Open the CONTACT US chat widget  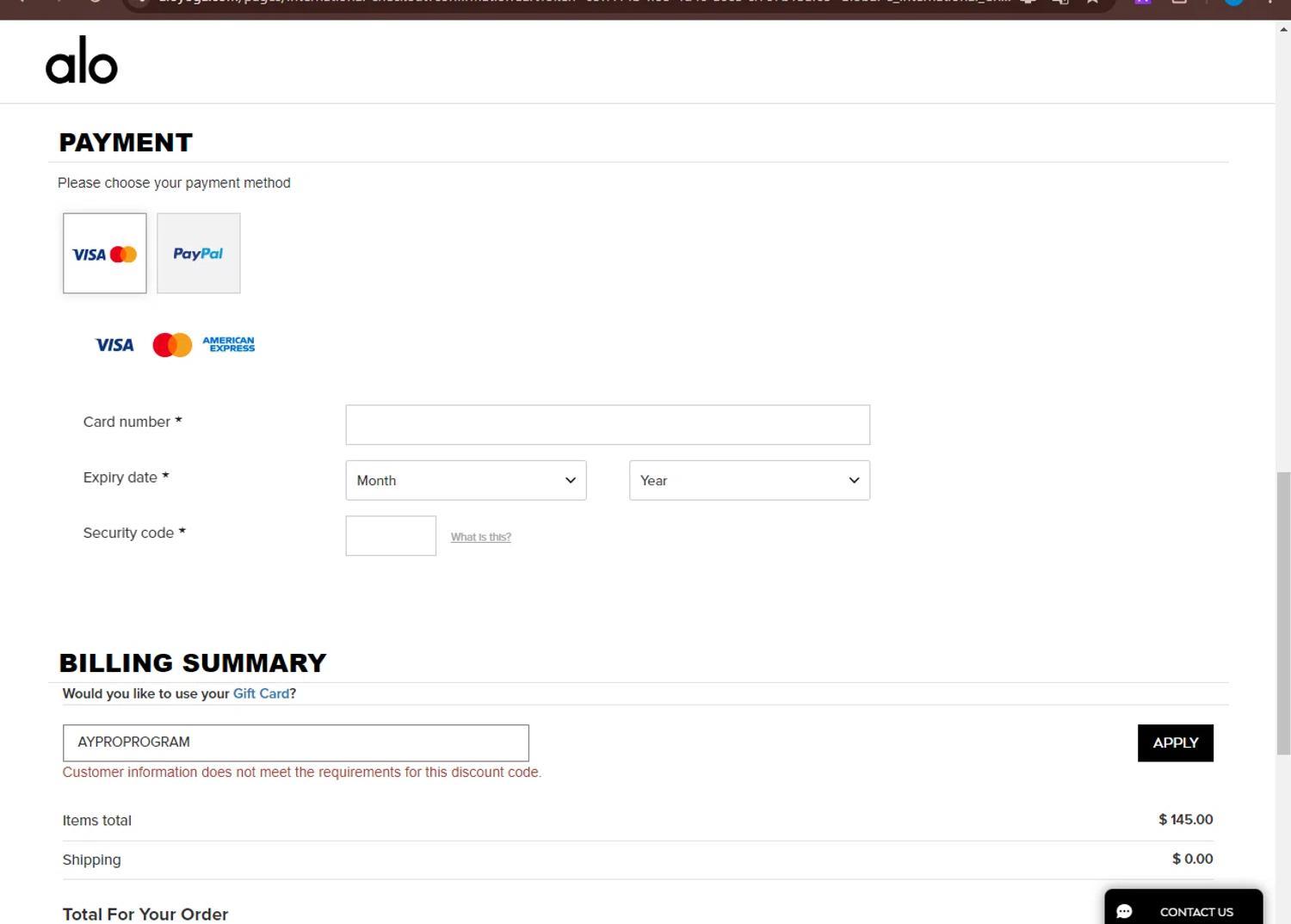point(1183,908)
